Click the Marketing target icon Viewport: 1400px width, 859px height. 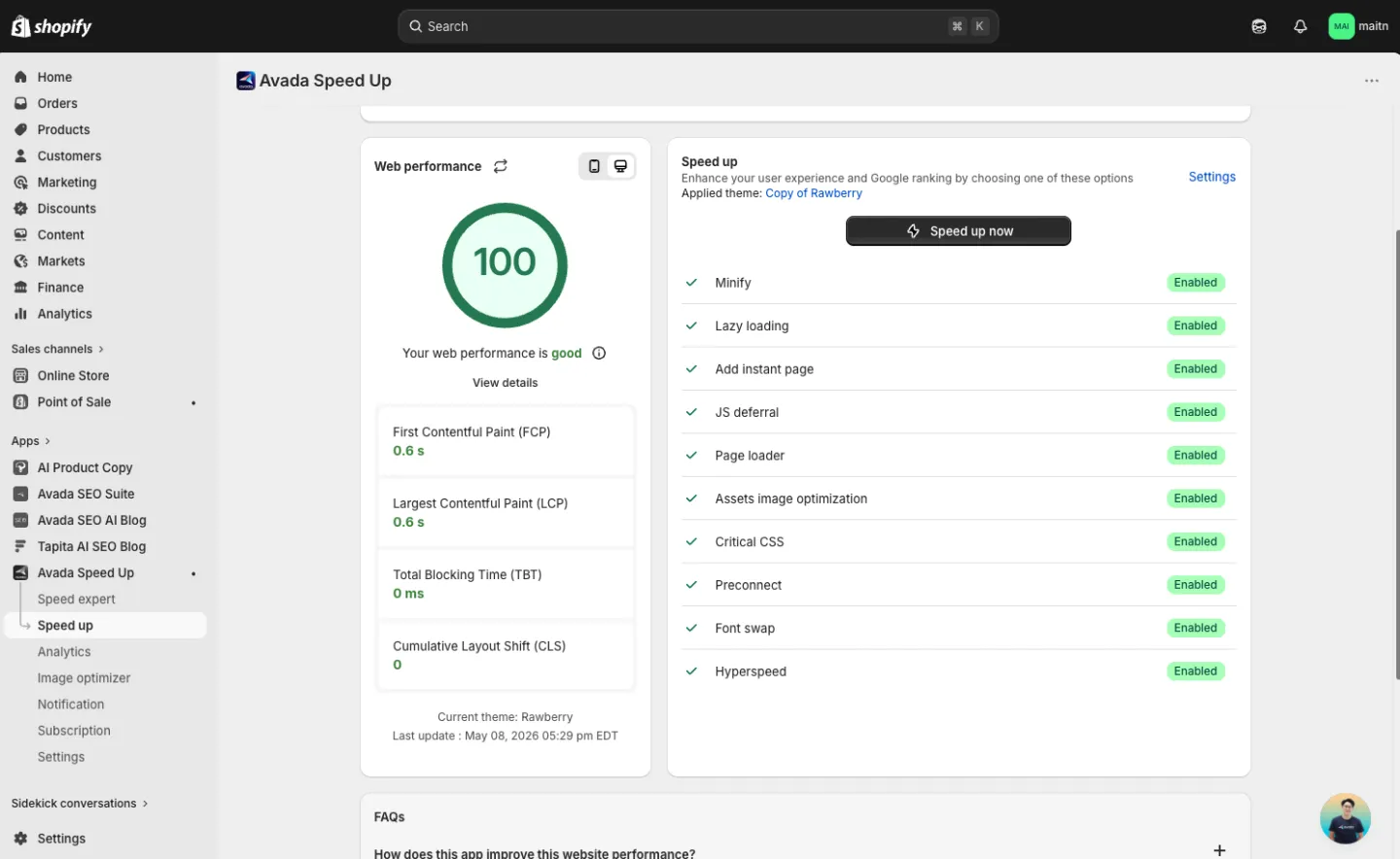pyautogui.click(x=20, y=182)
